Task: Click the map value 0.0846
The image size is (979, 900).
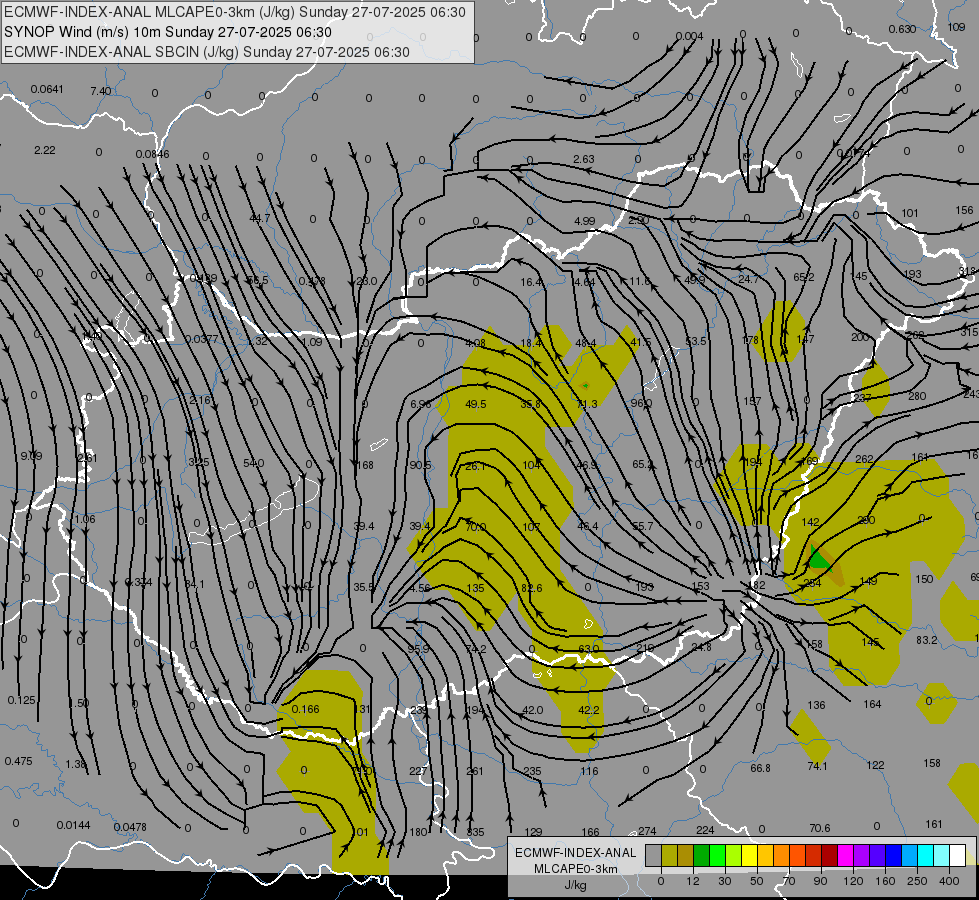Action: tap(152, 154)
